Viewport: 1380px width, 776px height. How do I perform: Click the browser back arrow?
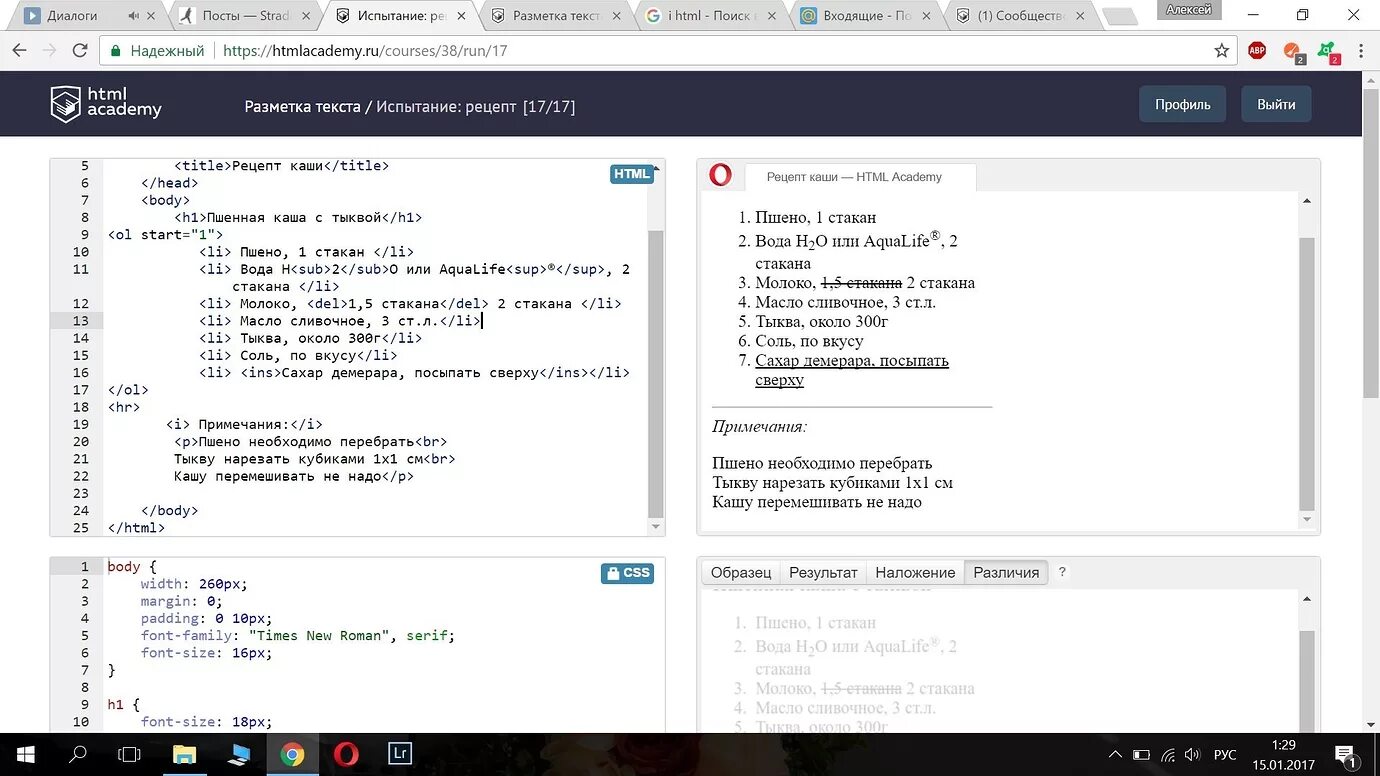pos(20,51)
